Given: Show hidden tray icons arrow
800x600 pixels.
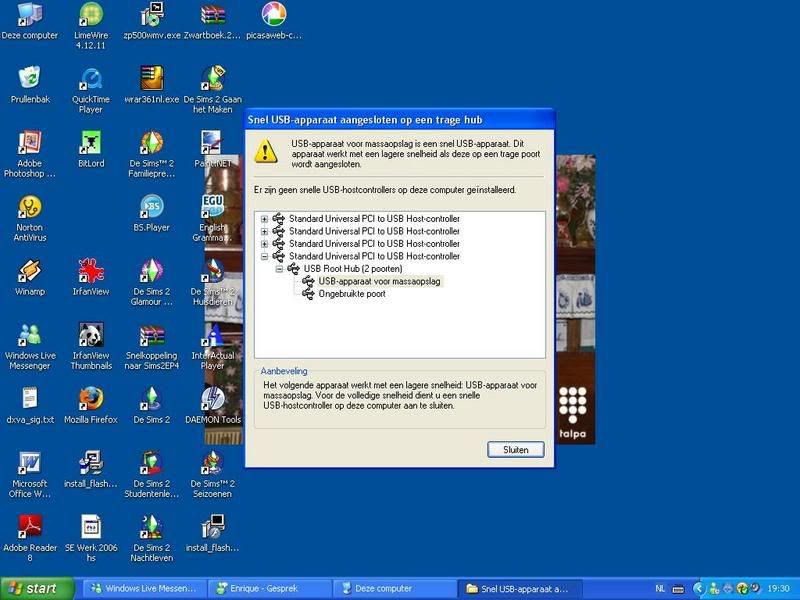Looking at the screenshot, I should point(698,589).
